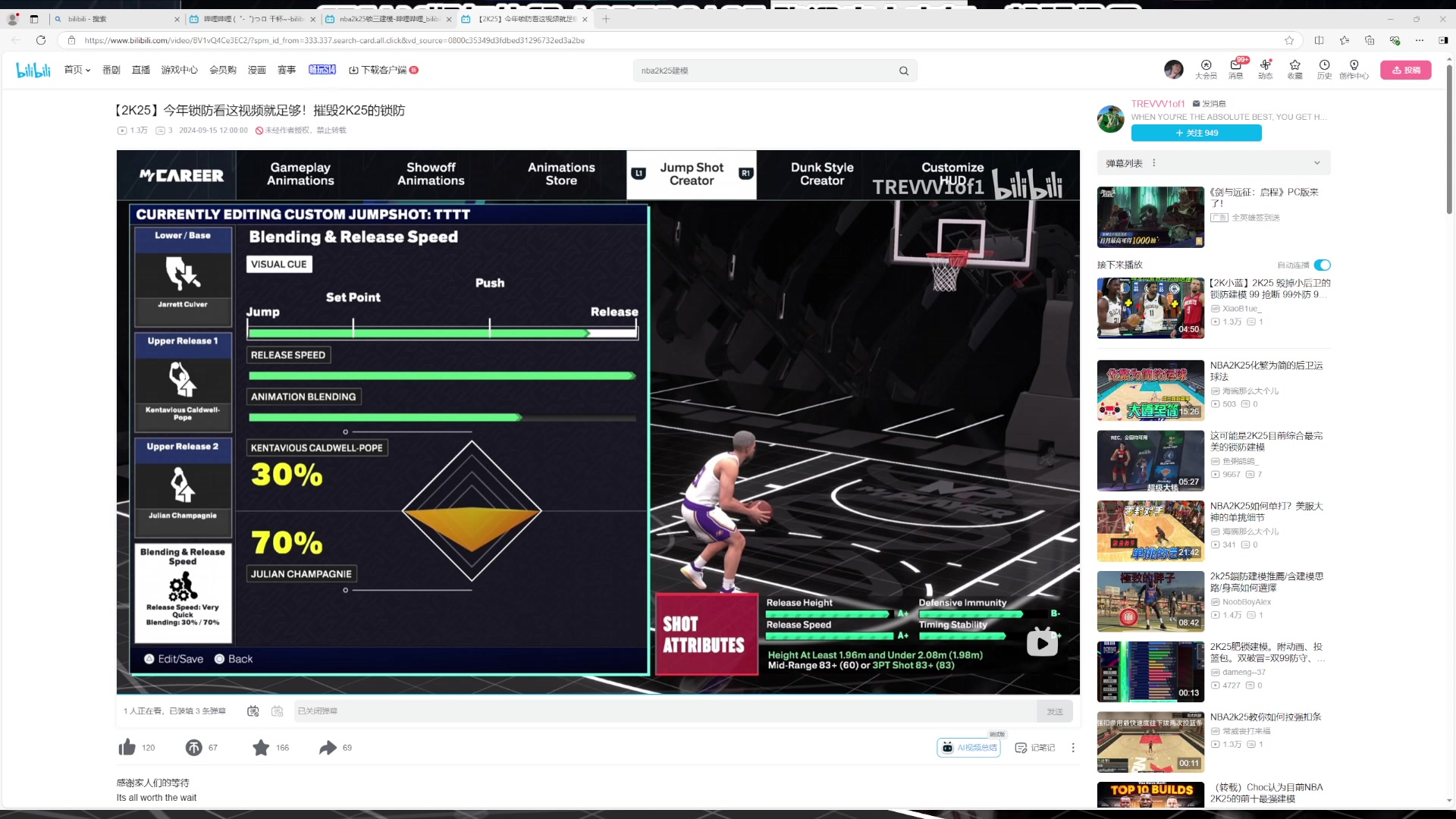Open the three-dot menu beside 弹幕列表
Screen dimensions: 1456x819
click(1154, 163)
